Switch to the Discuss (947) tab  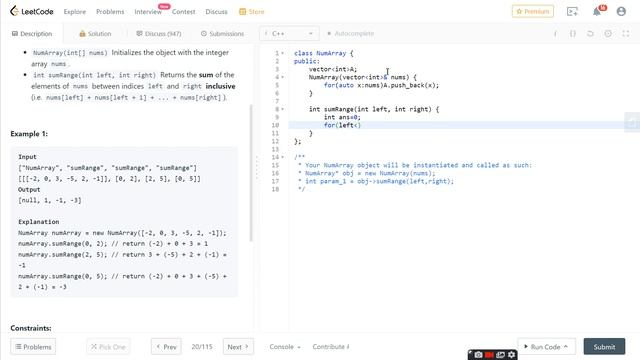point(159,33)
